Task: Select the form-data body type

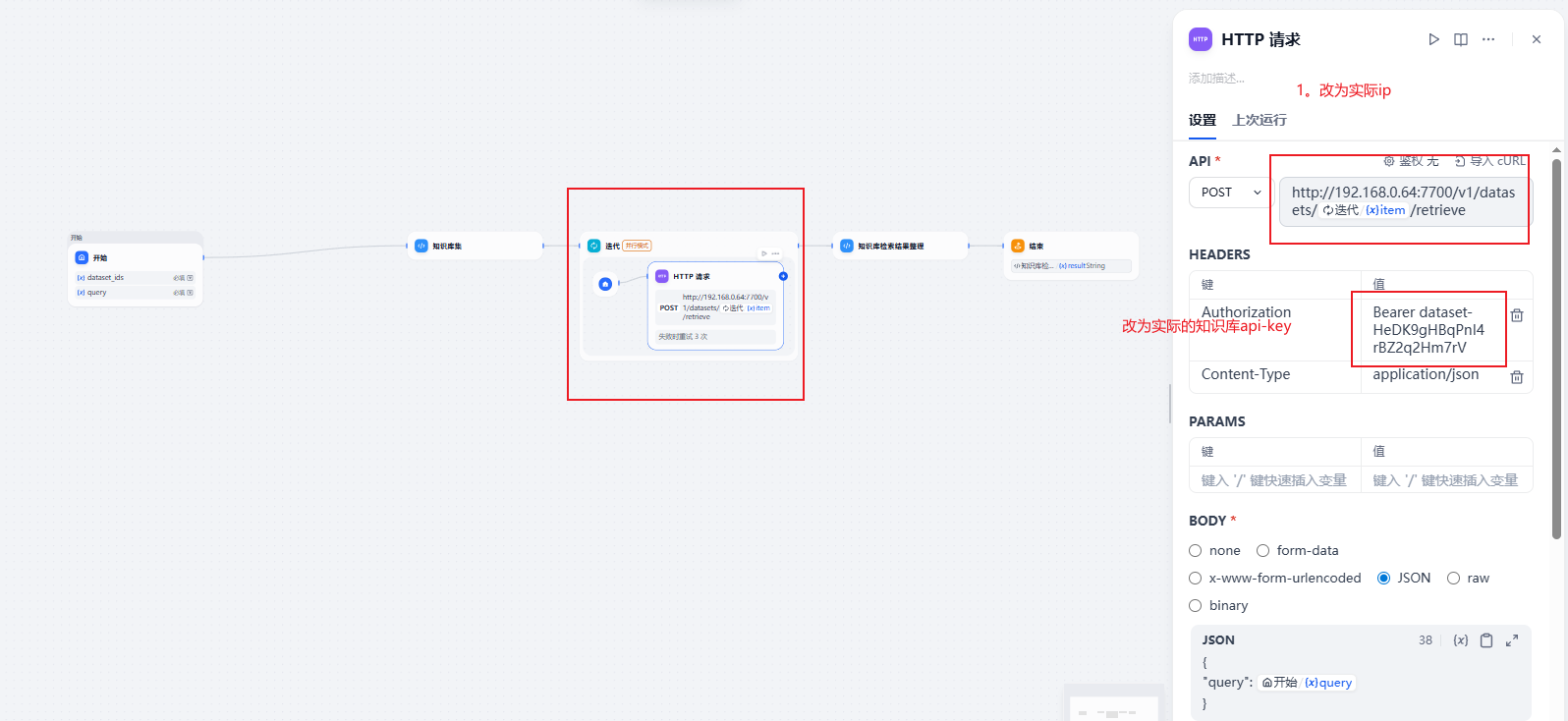Action: [1263, 551]
